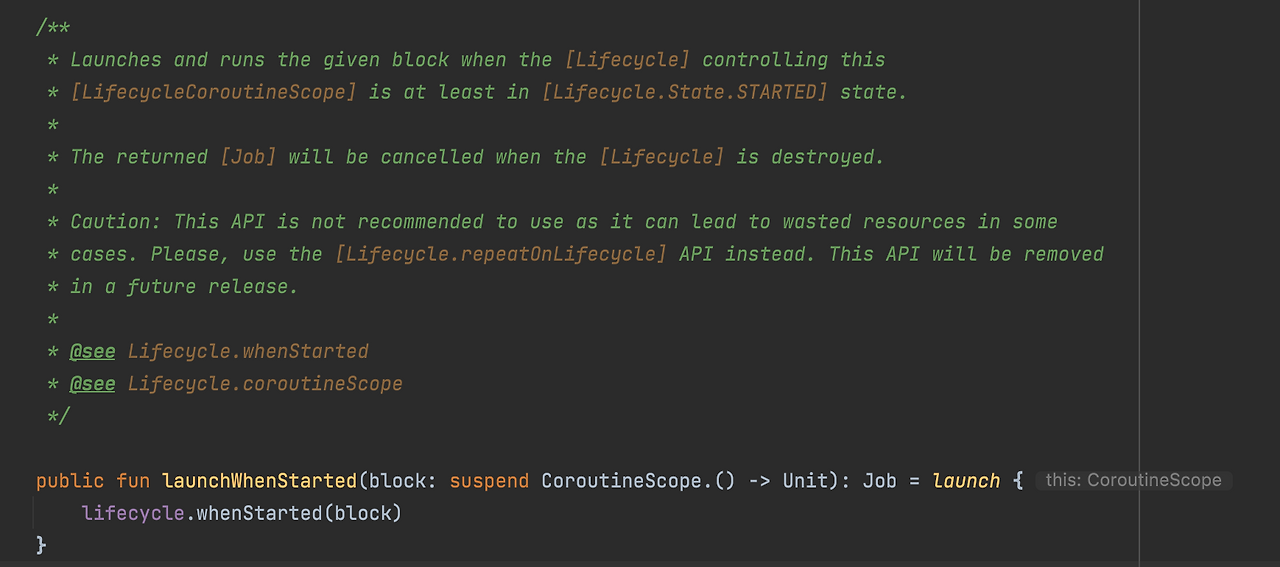Click the whenStarted(block) method call
The image size is (1280, 567).
point(299,513)
